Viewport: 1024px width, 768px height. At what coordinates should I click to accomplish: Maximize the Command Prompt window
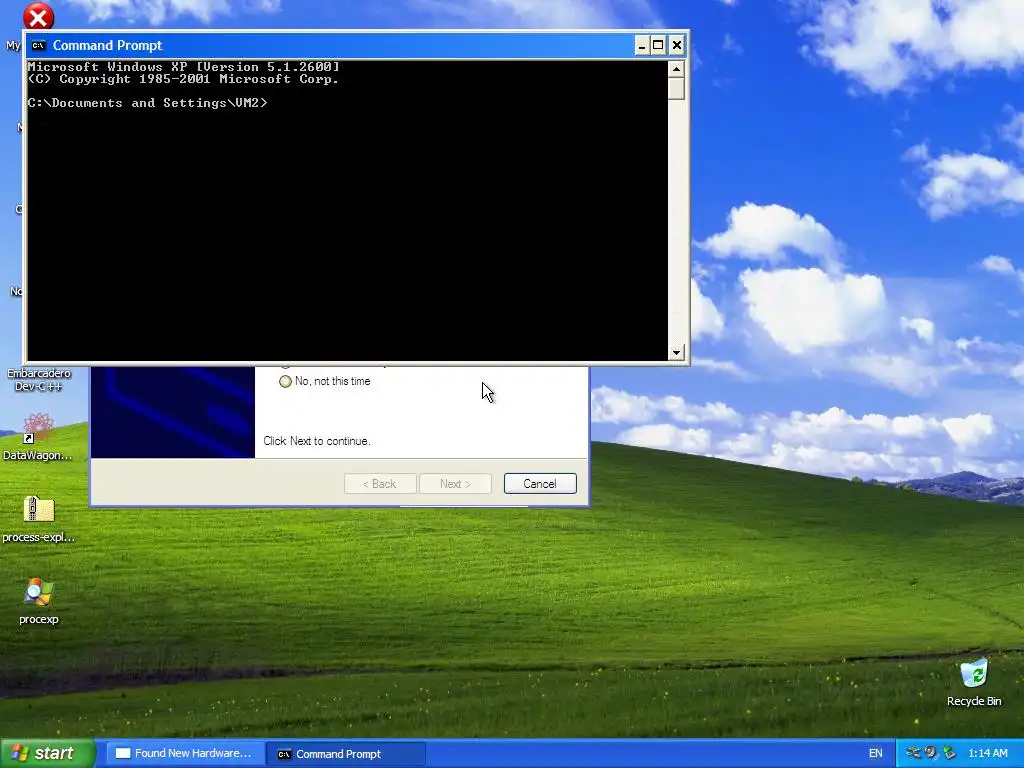pos(658,45)
